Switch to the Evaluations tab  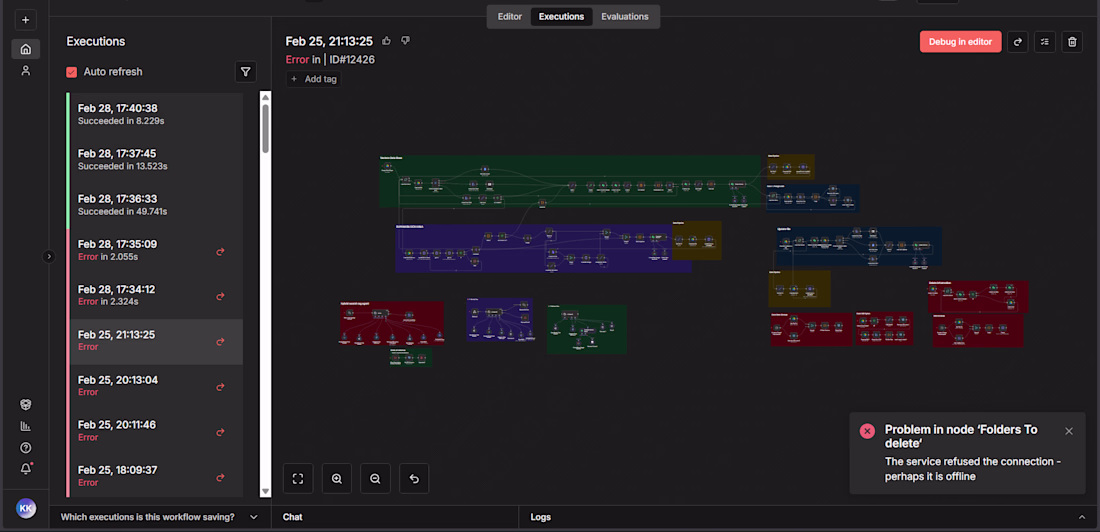[x=624, y=16]
